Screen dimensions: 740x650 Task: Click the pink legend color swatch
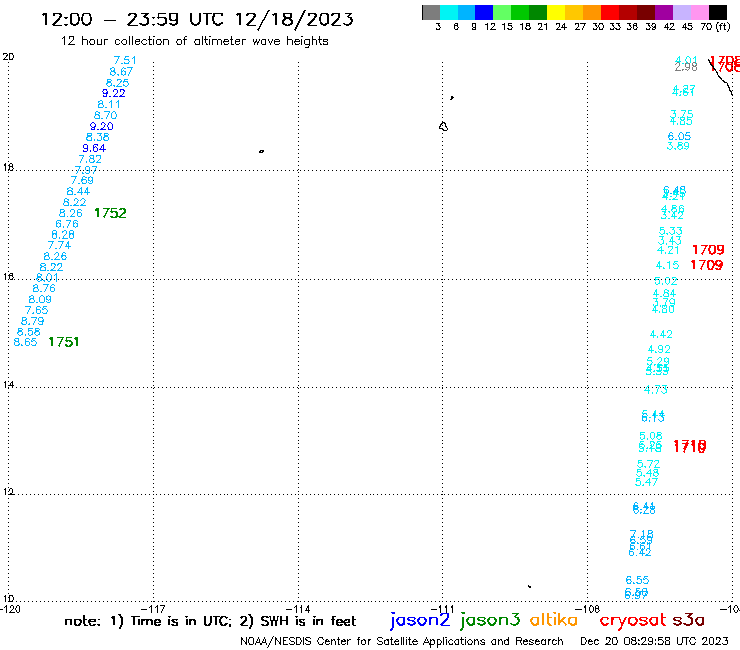(699, 12)
